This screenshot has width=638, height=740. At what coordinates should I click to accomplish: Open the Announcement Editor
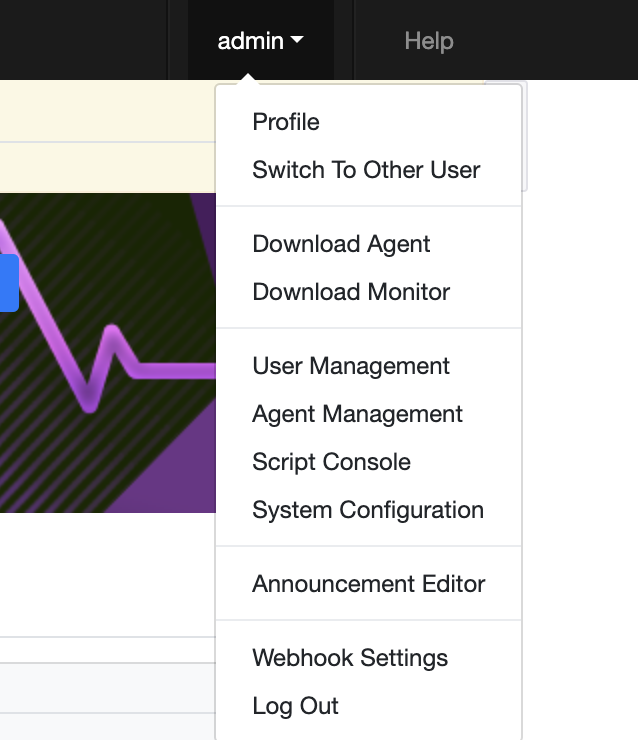369,584
